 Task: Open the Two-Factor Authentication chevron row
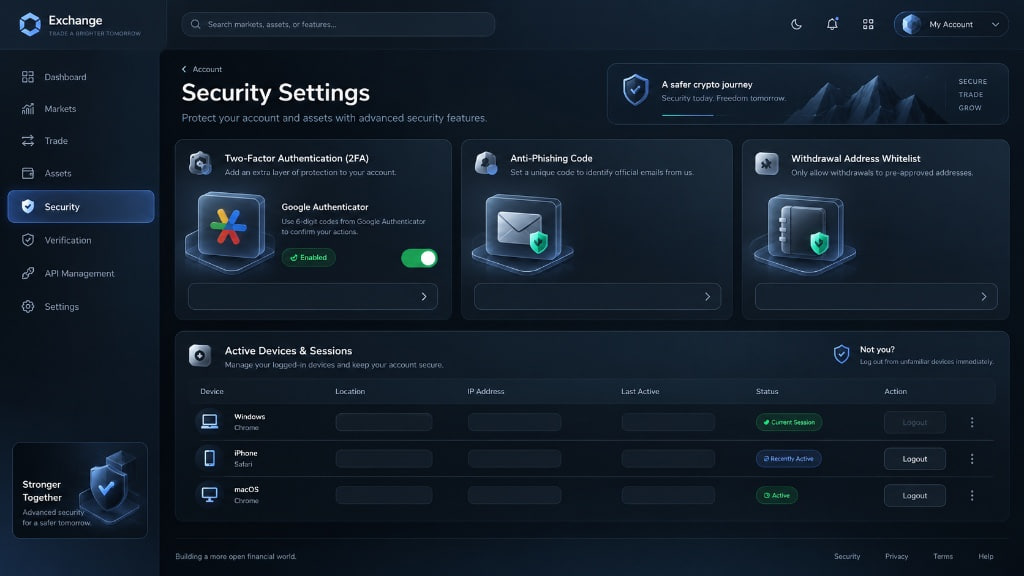[313, 296]
